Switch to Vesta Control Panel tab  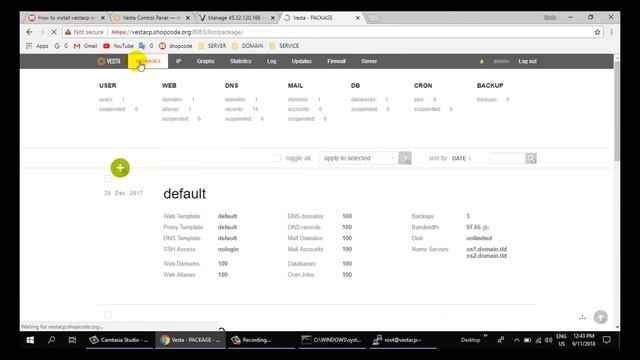tap(149, 18)
